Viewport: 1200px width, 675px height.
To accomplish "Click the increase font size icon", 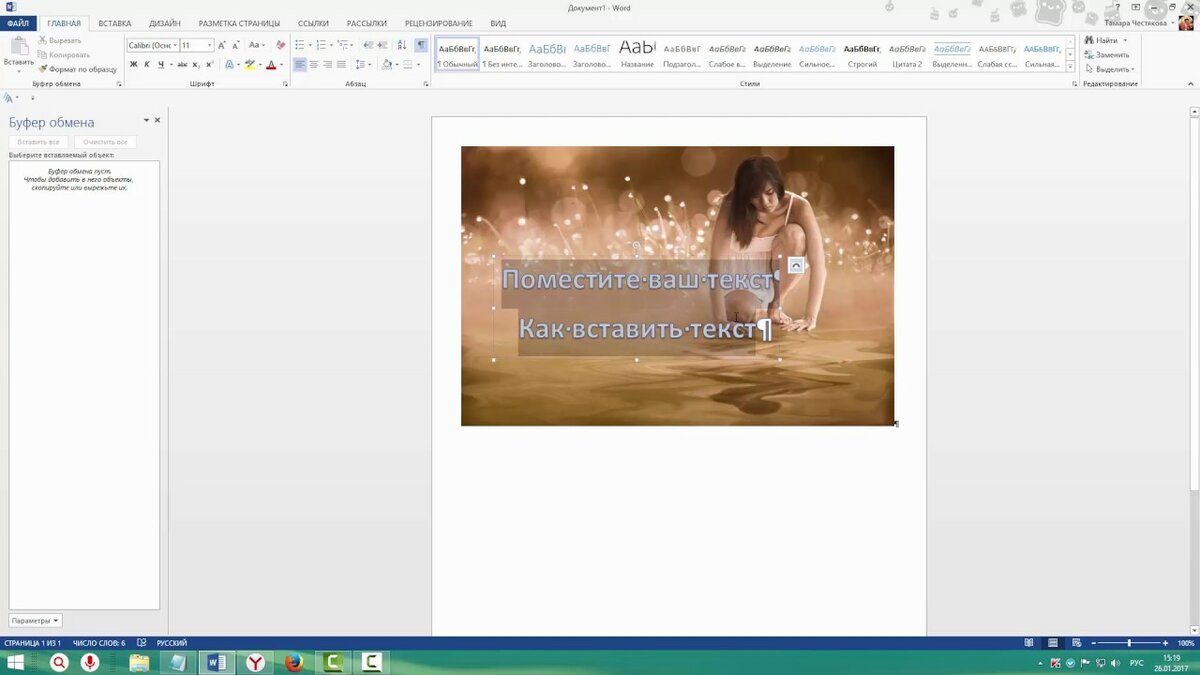I will pos(223,45).
